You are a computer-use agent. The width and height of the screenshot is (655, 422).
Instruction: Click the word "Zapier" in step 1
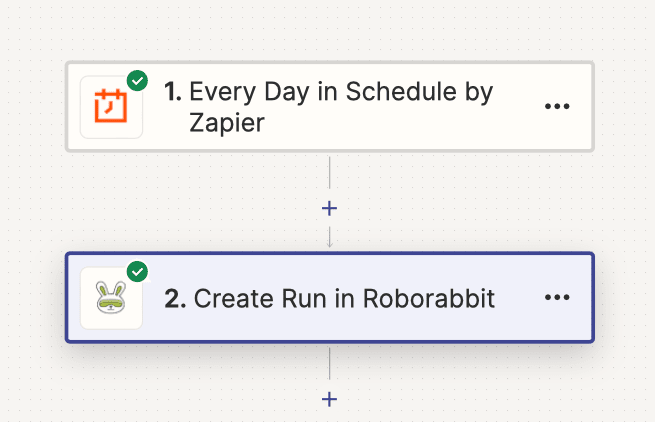point(227,123)
